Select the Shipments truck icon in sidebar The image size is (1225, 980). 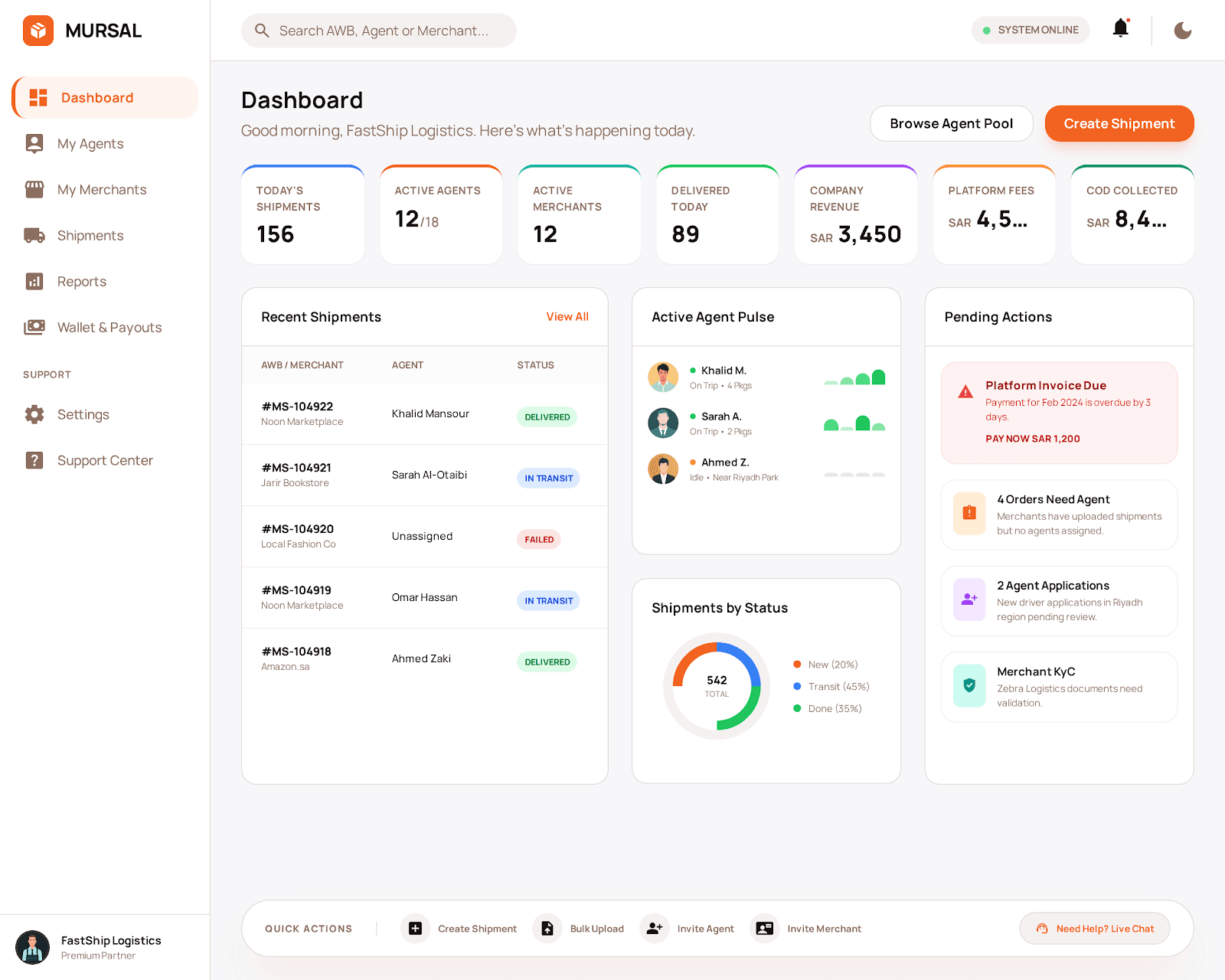coord(34,235)
